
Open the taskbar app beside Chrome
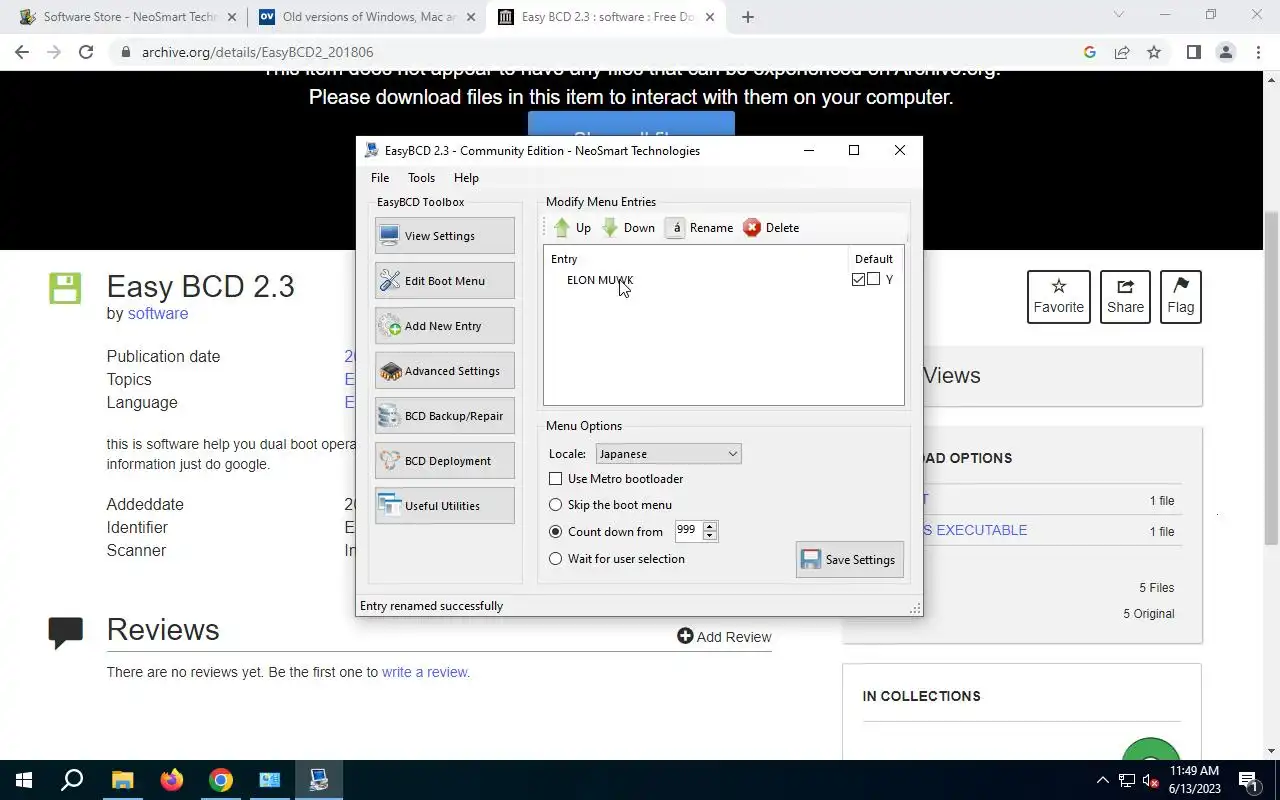(270, 780)
